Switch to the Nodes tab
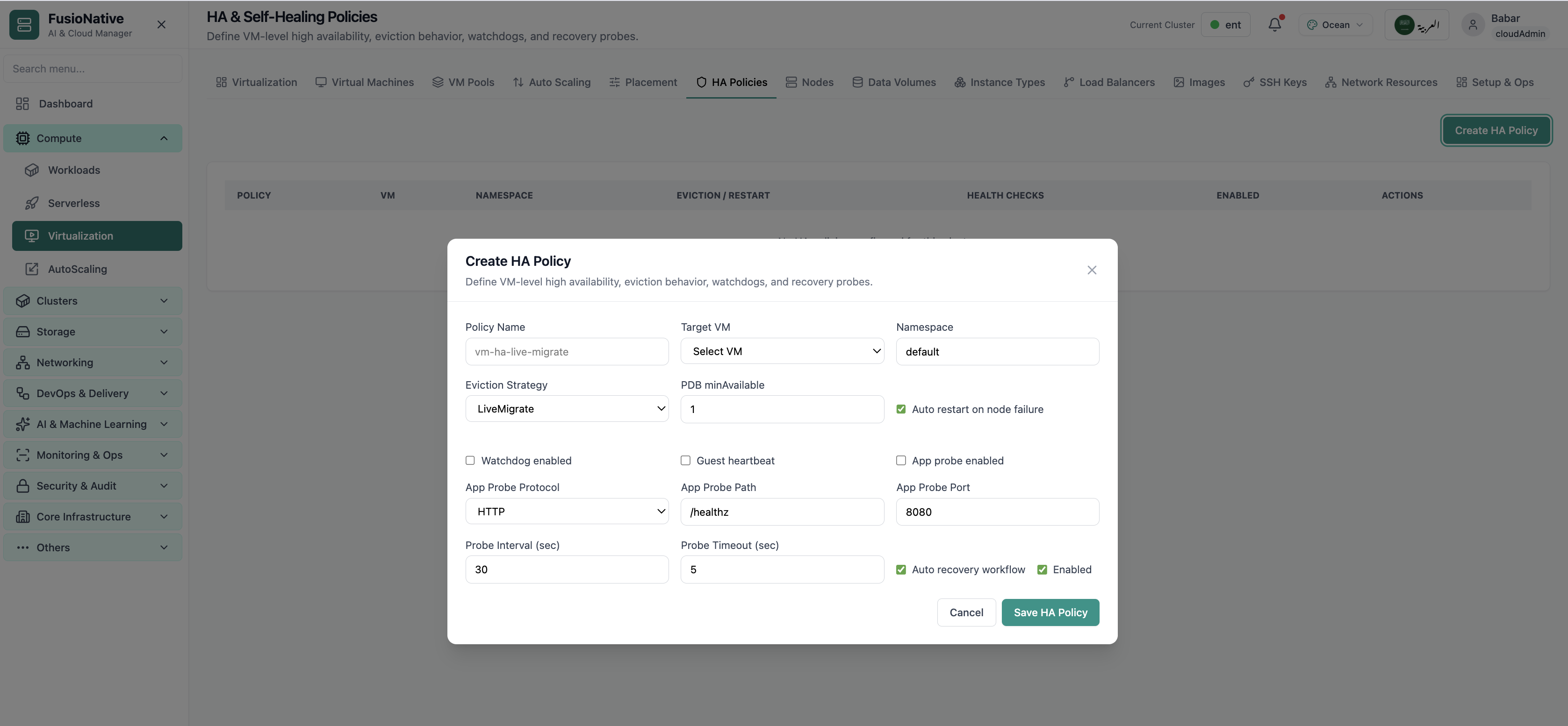This screenshot has width=1568, height=726. 809,82
